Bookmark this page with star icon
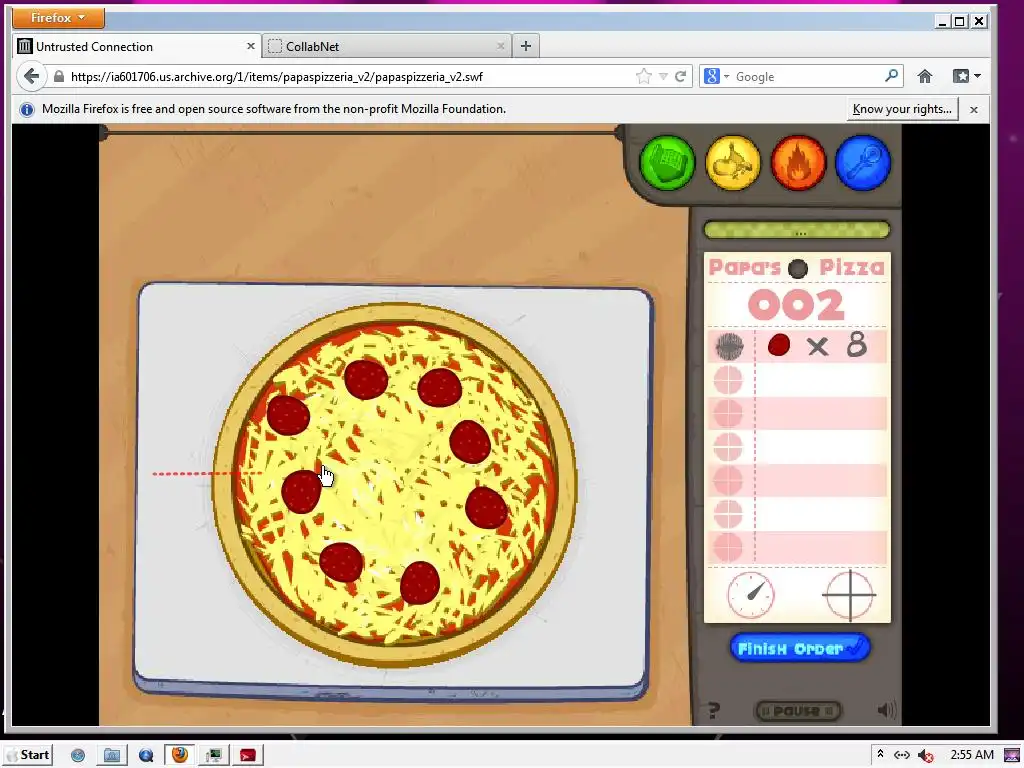This screenshot has height=768, width=1024. click(x=643, y=76)
